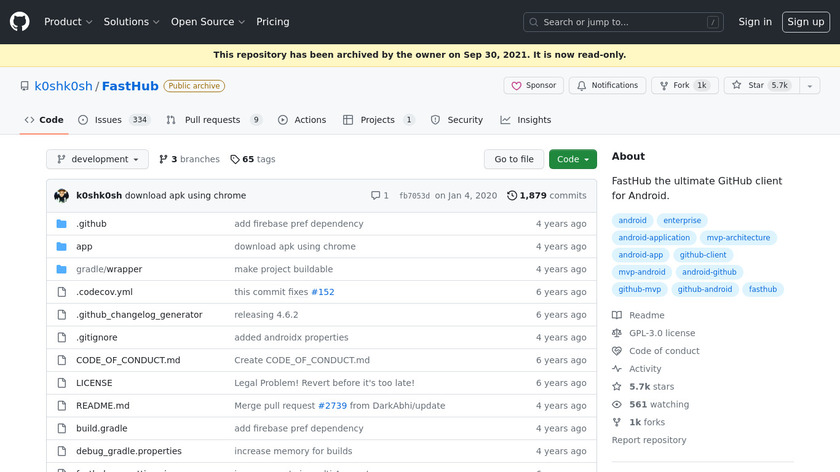Click the 65 tags link
This screenshot has width=840, height=472.
[252, 159]
